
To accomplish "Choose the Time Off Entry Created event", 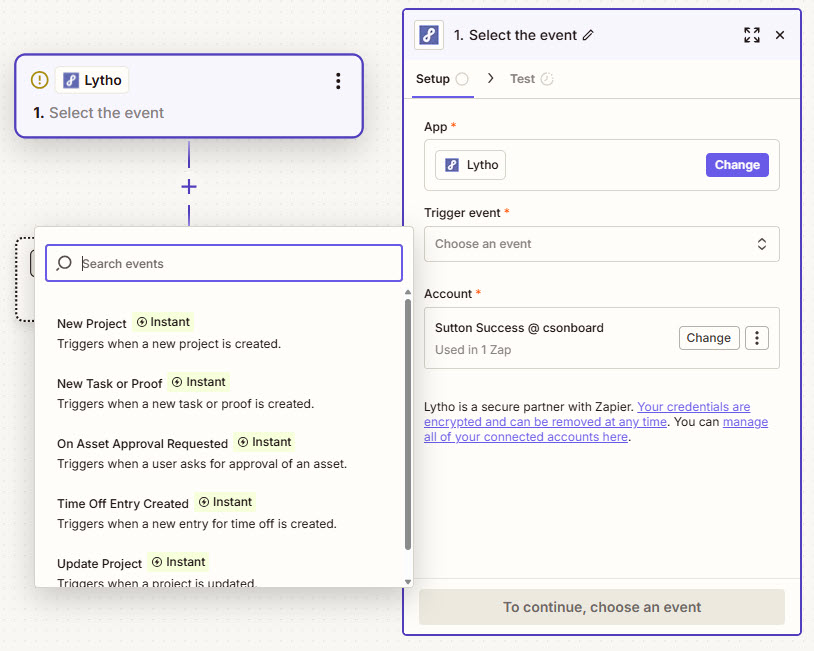I will [223, 513].
